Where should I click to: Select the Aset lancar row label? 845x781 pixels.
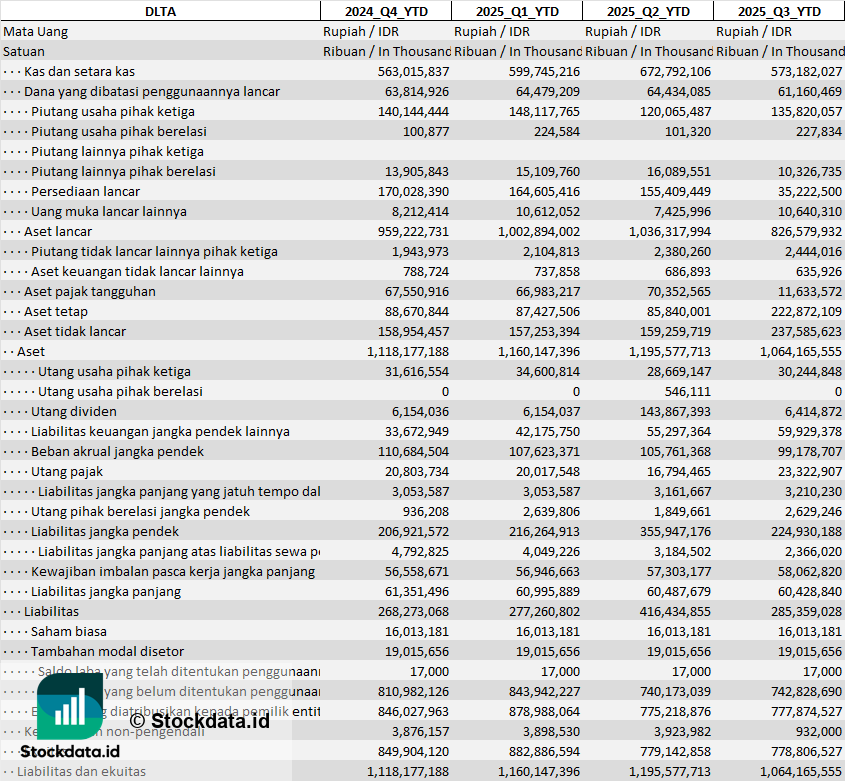pyautogui.click(x=58, y=231)
